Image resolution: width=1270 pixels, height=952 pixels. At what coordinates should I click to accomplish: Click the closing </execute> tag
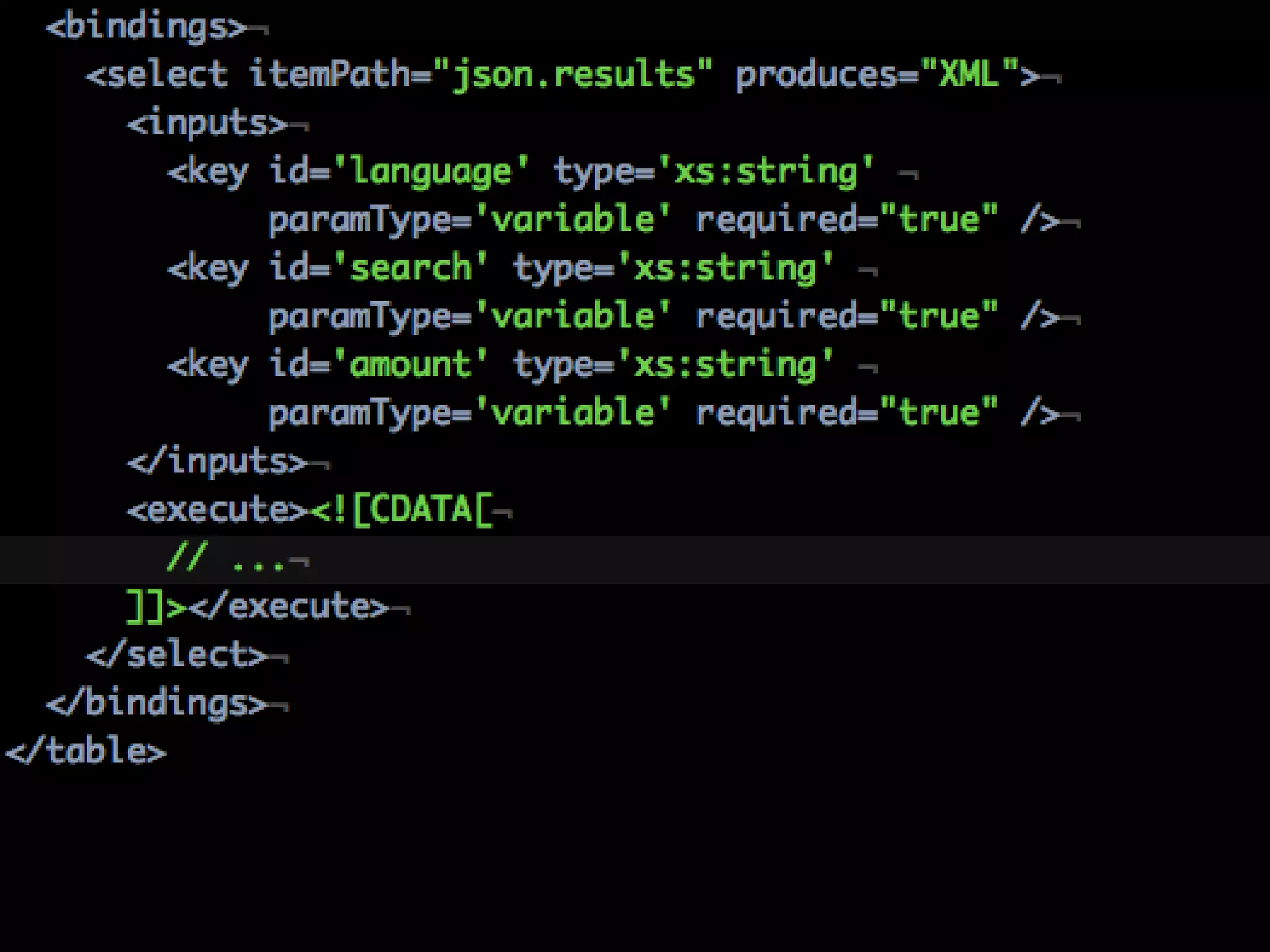pos(288,607)
